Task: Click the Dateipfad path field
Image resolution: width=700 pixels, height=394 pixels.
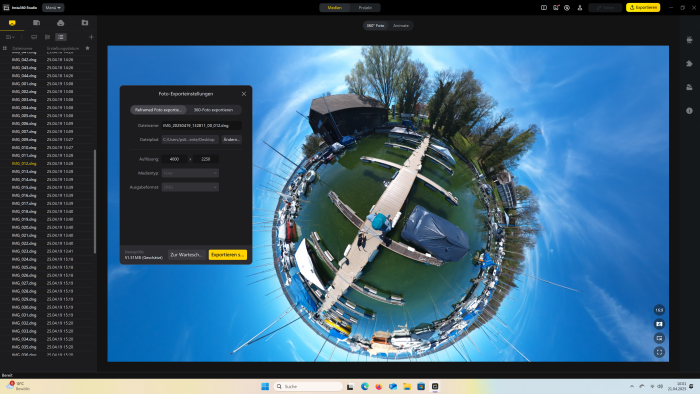Action: [x=190, y=140]
